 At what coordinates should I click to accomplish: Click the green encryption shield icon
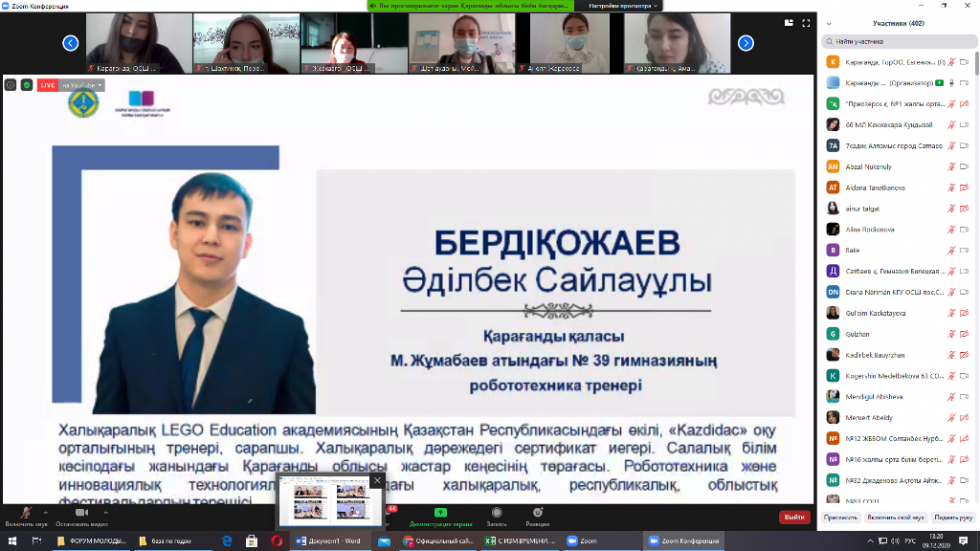[x=26, y=85]
